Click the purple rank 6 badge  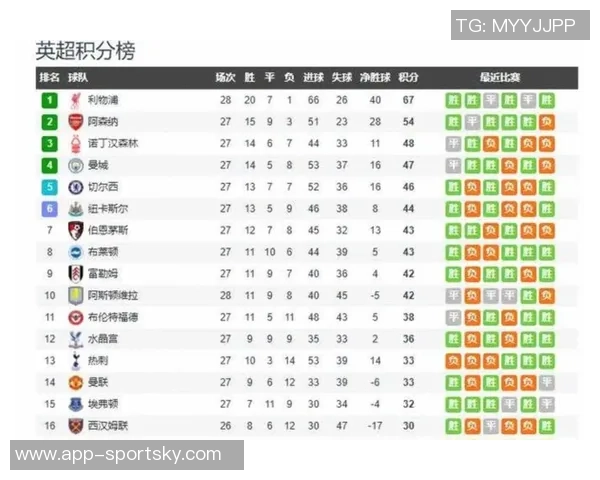[49, 208]
